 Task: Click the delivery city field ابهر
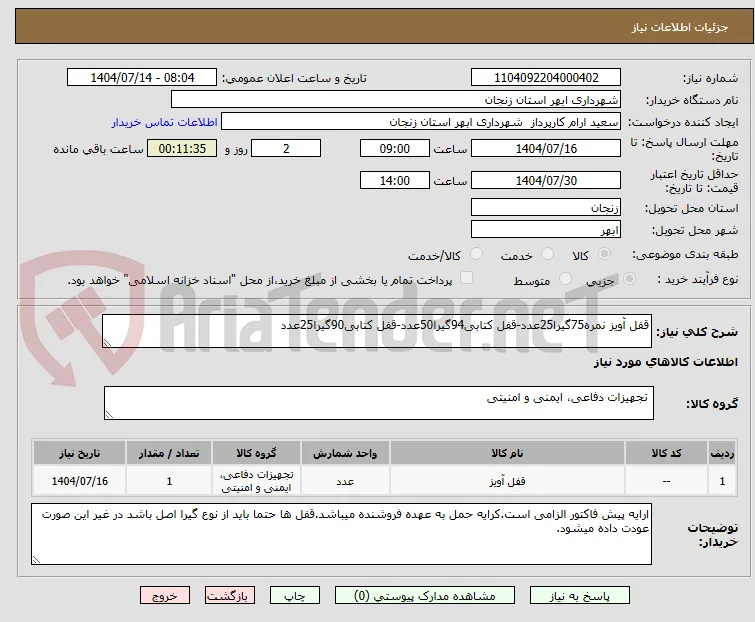point(546,229)
